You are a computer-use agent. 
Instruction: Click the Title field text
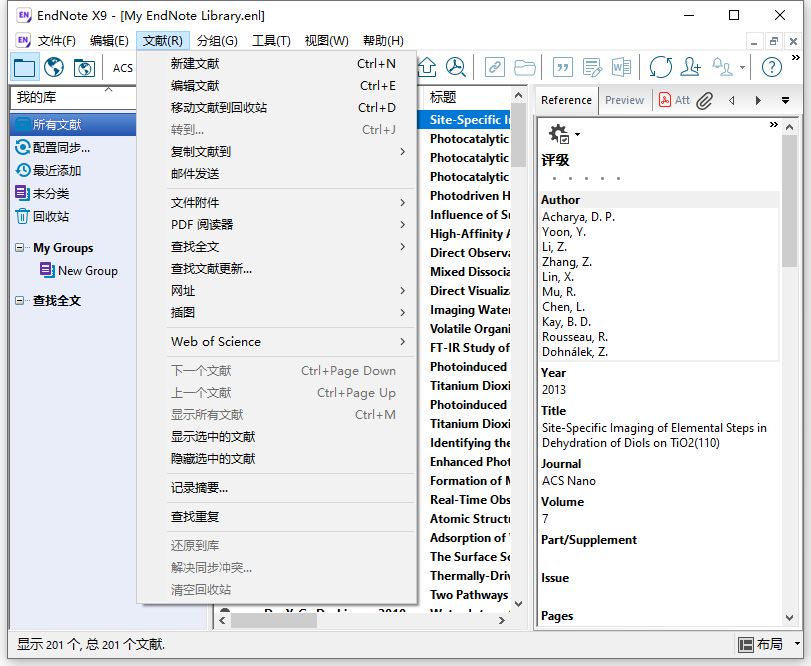coord(654,435)
